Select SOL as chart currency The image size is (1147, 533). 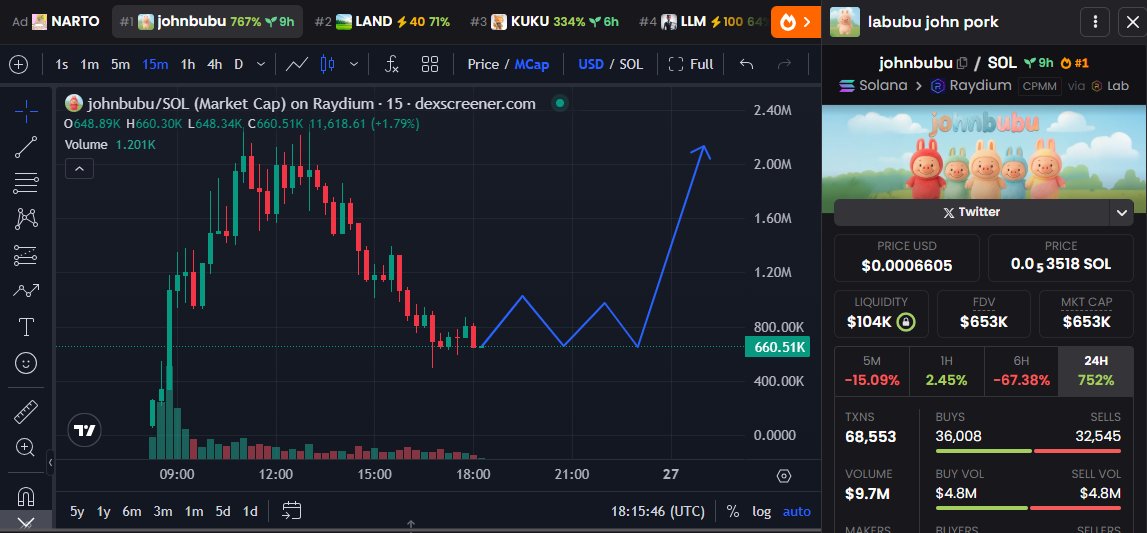click(631, 64)
